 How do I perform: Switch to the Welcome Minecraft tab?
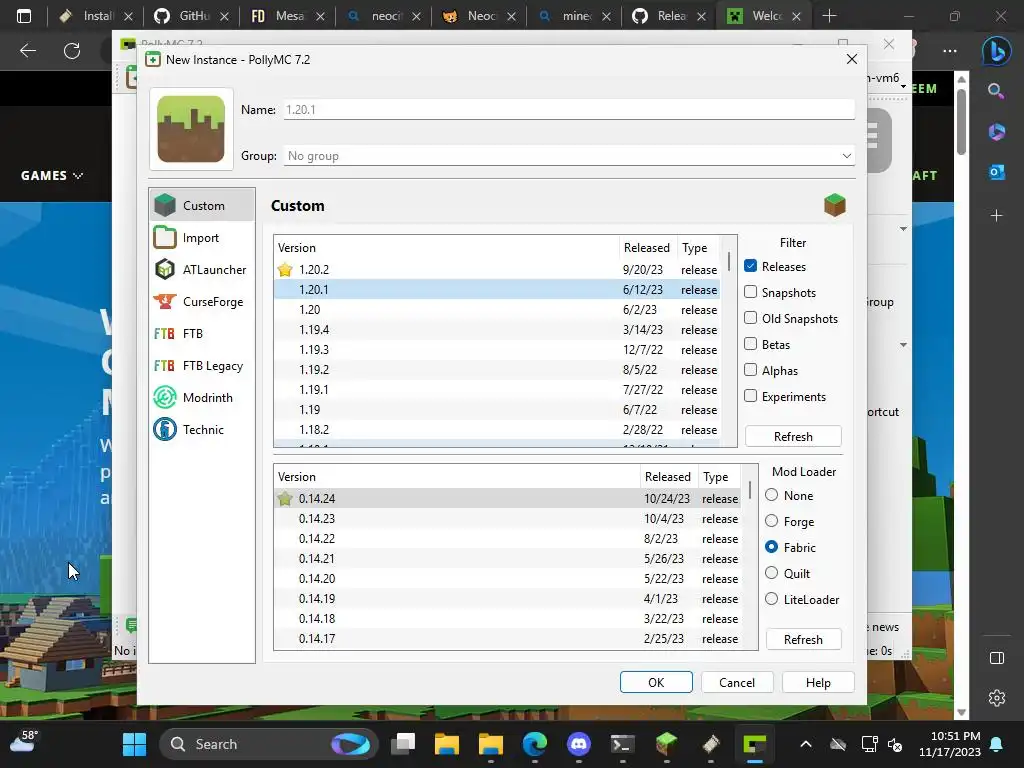click(x=764, y=16)
